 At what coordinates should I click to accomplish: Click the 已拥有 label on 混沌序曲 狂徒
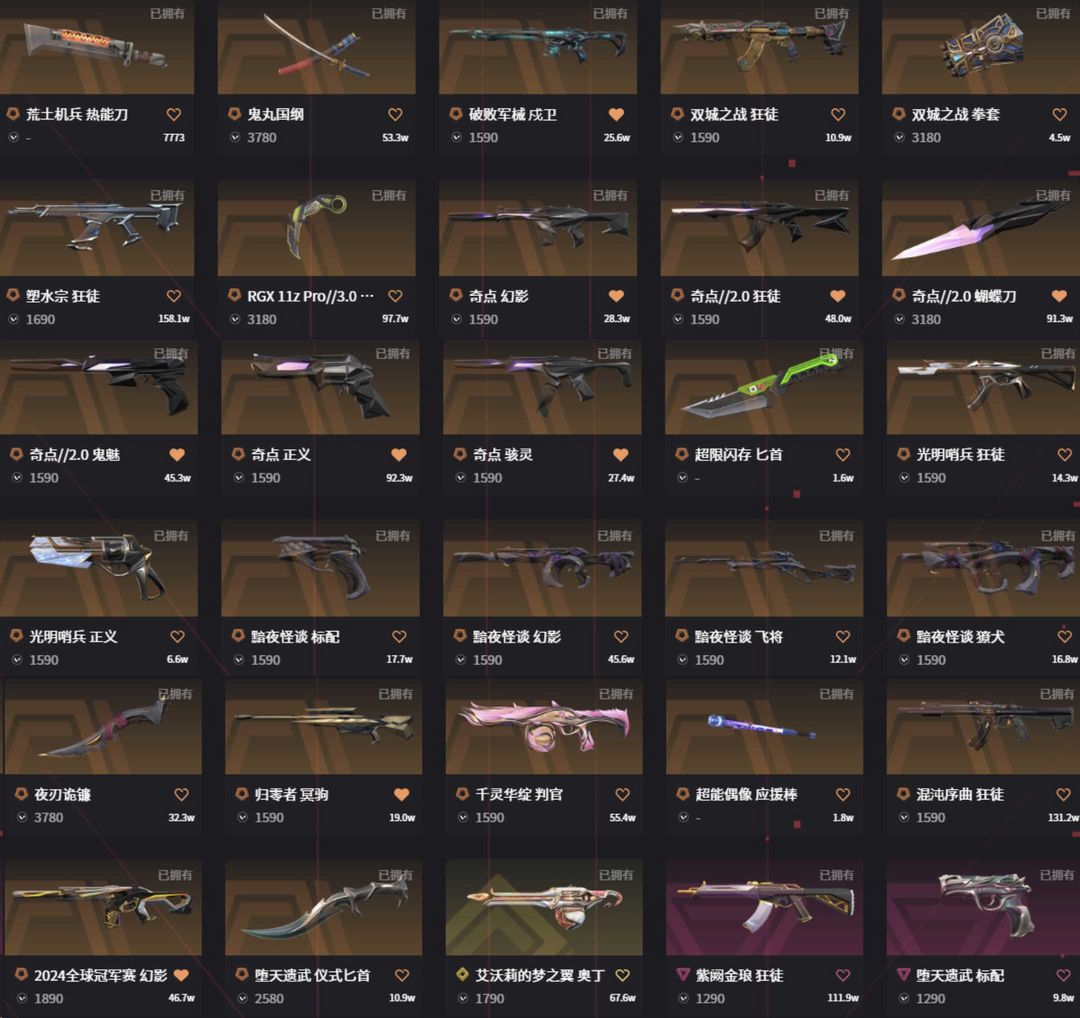pos(1057,694)
